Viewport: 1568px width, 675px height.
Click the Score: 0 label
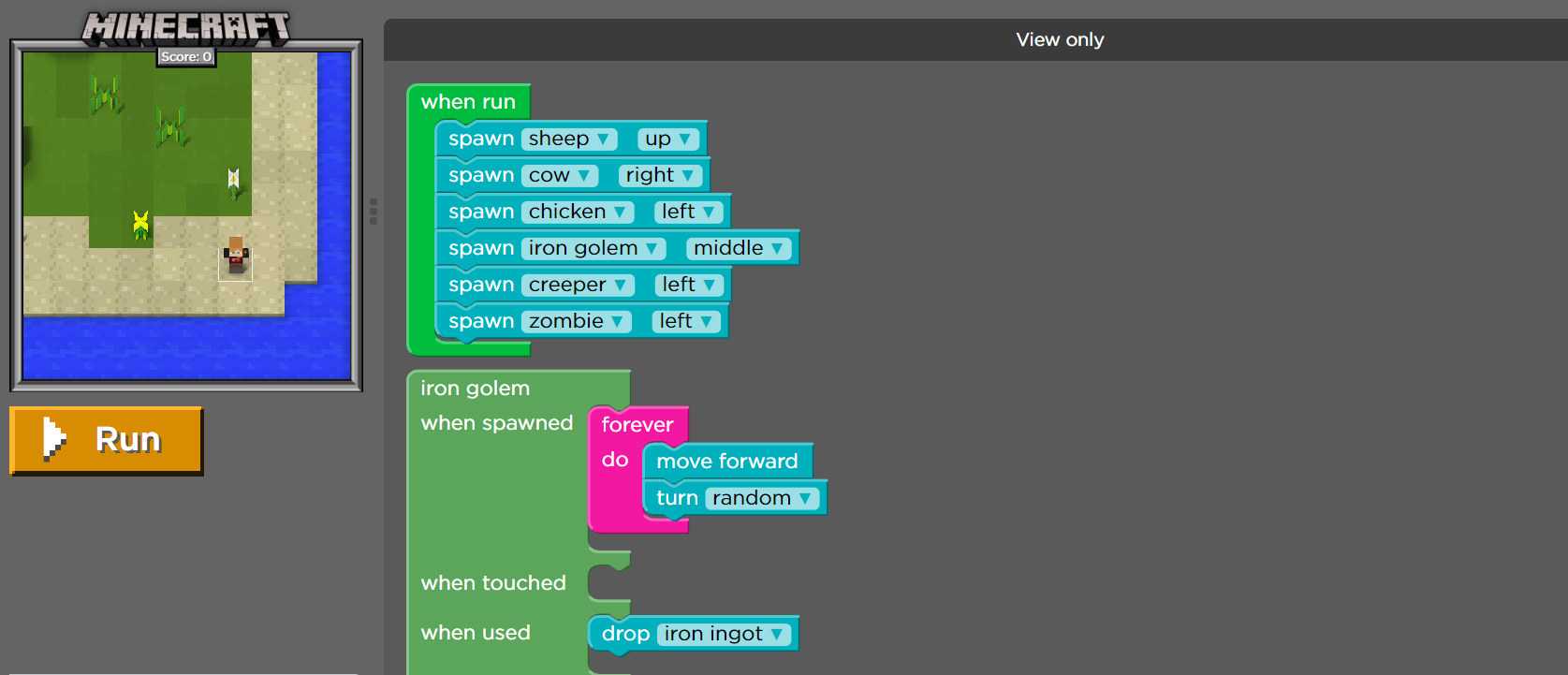tap(186, 57)
